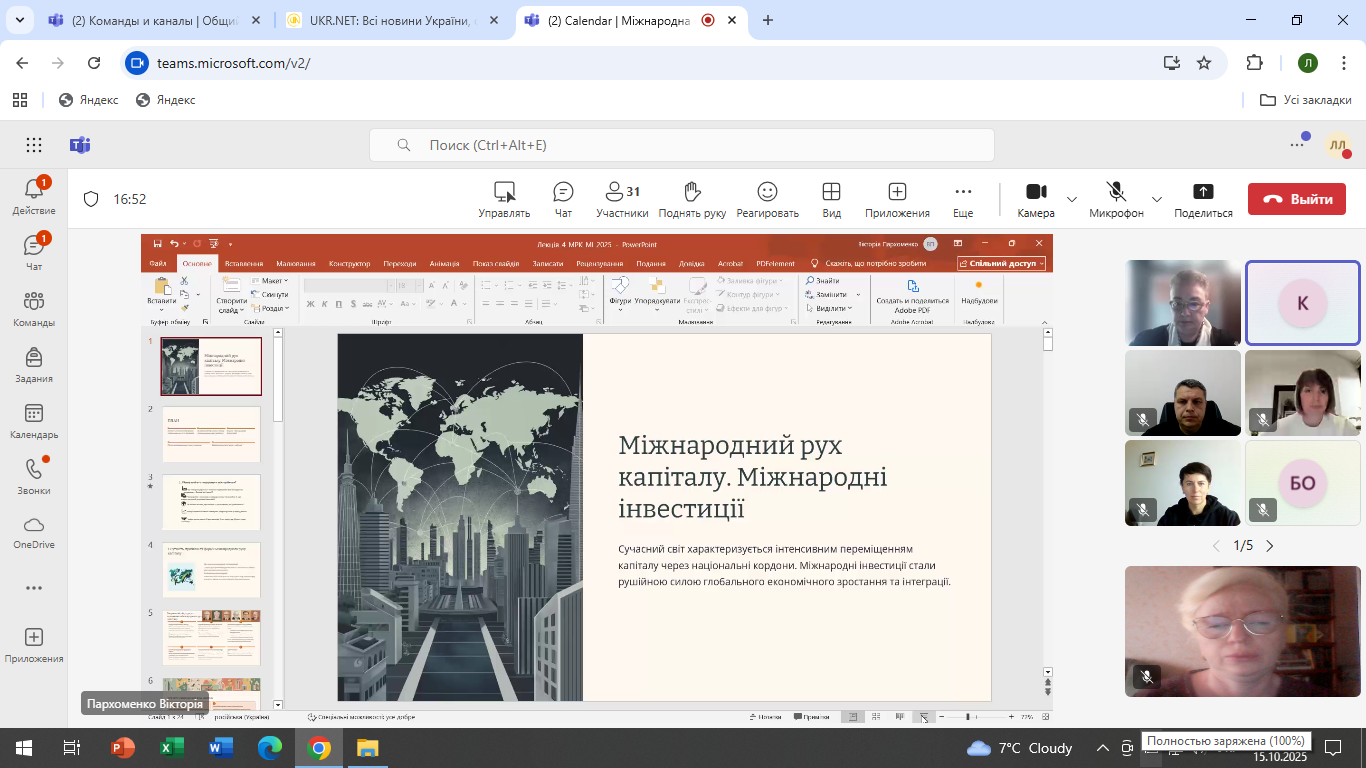Expand microphone options dropdown arrow
This screenshot has height=768, width=1366.
point(1157,199)
